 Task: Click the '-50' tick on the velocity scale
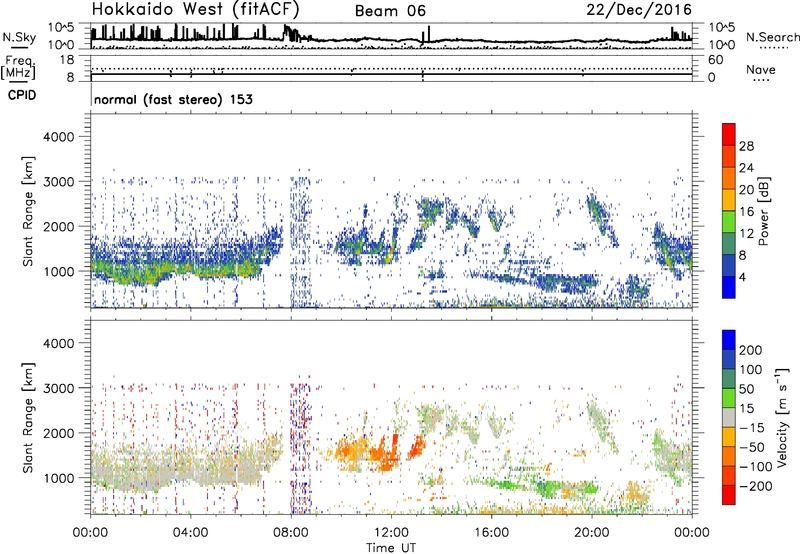coord(752,447)
